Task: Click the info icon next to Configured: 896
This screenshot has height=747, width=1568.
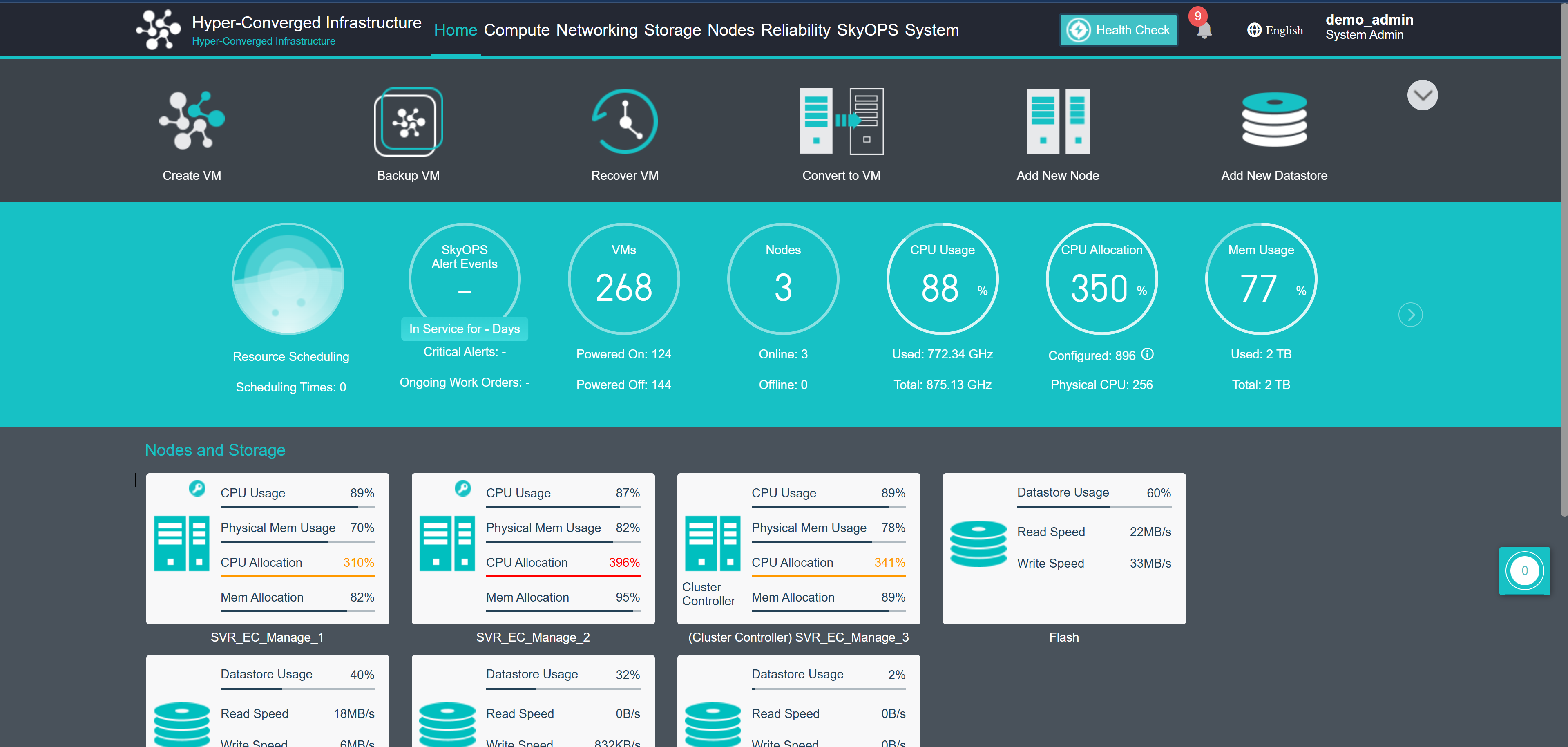Action: tap(1147, 354)
